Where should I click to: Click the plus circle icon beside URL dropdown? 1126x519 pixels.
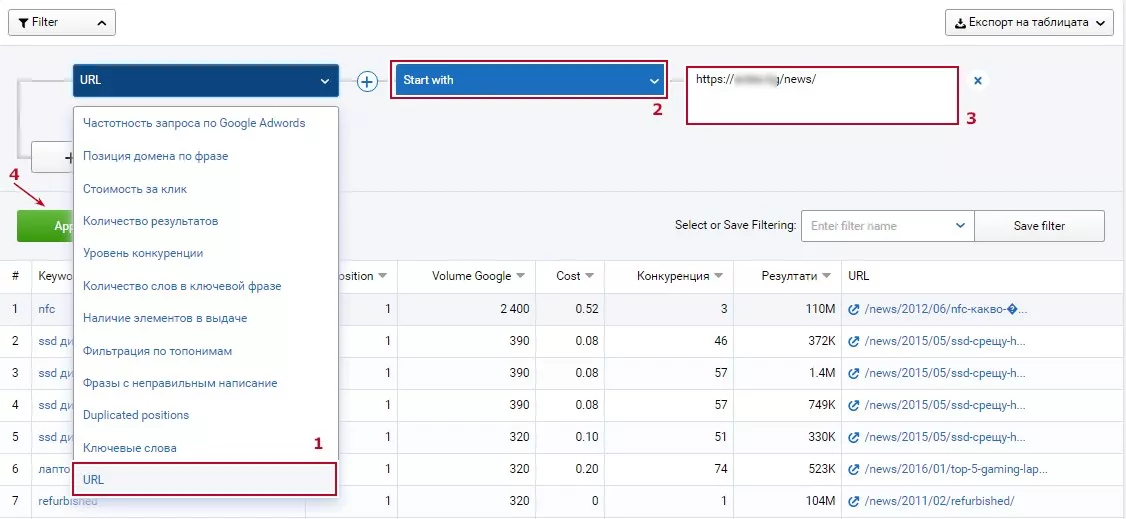(x=367, y=81)
